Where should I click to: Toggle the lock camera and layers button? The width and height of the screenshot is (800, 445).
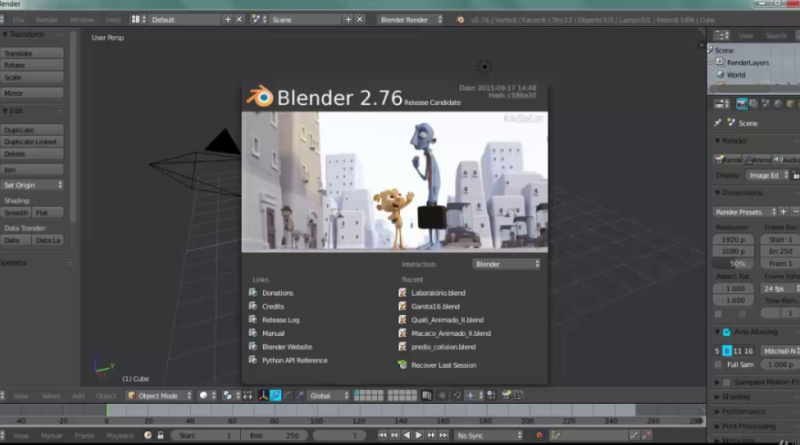[427, 395]
